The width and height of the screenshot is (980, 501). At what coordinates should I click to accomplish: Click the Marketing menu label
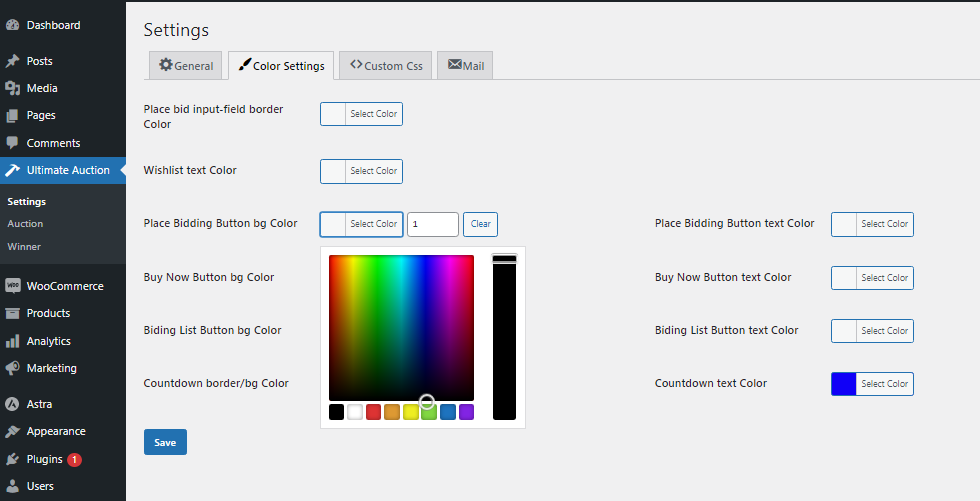pyautogui.click(x=52, y=369)
